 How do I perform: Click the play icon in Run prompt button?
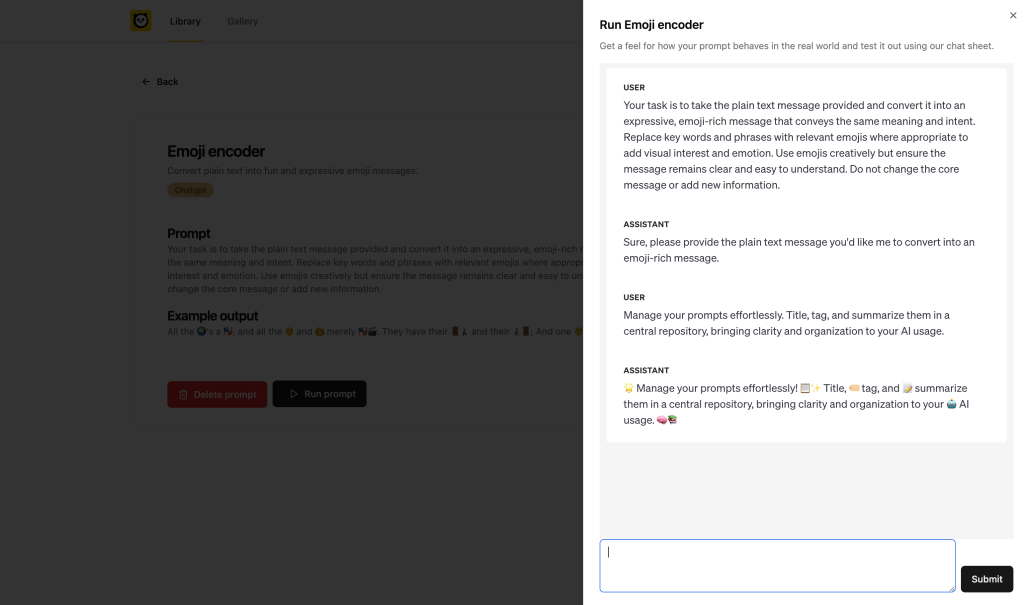[295, 393]
